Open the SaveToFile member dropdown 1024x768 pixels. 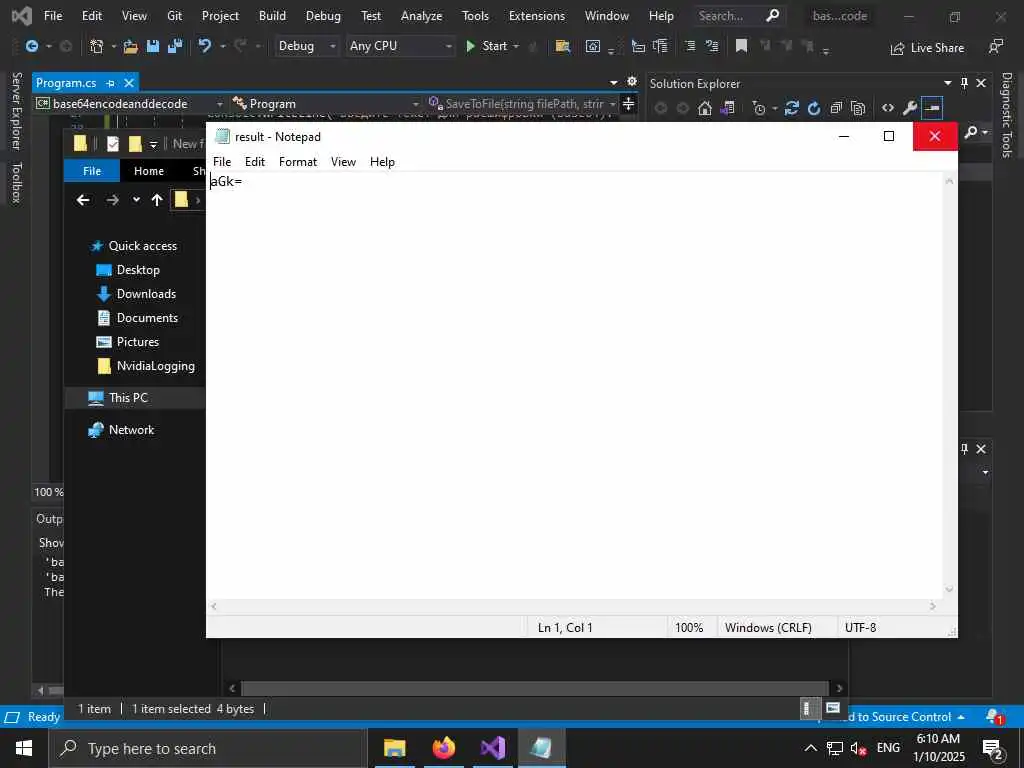(x=522, y=104)
